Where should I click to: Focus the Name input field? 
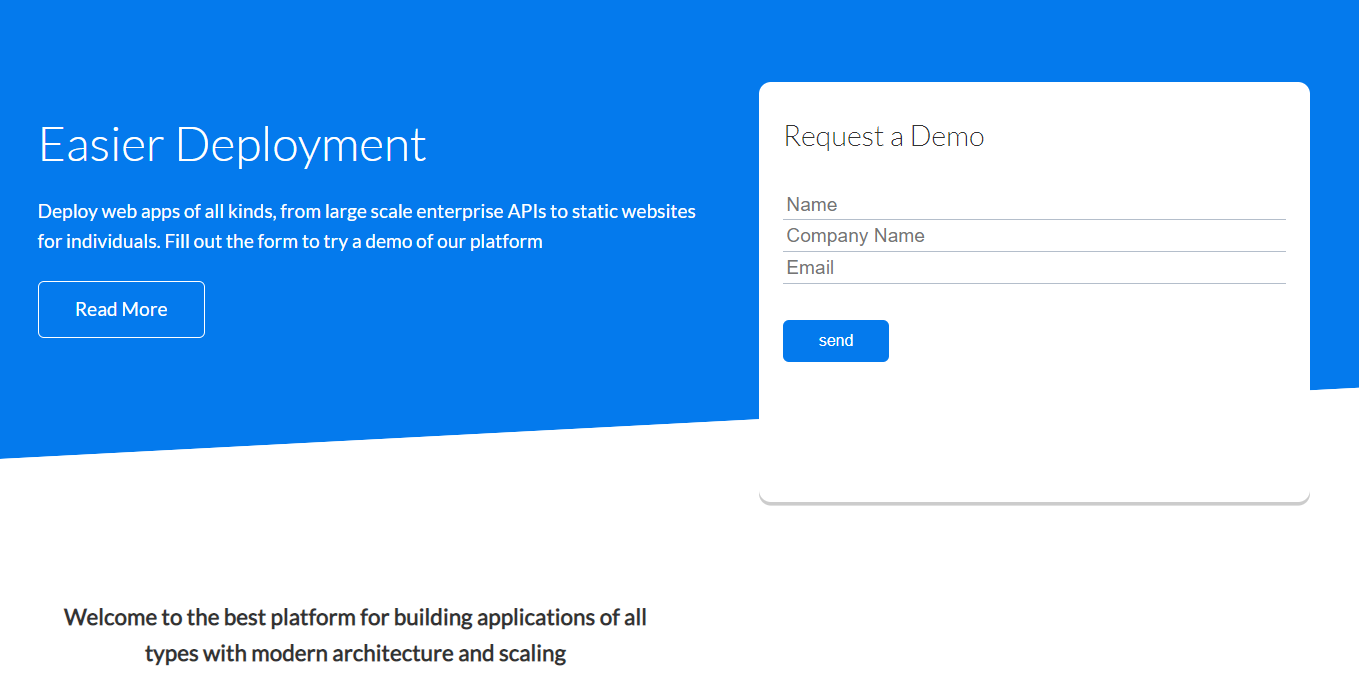pos(1034,205)
